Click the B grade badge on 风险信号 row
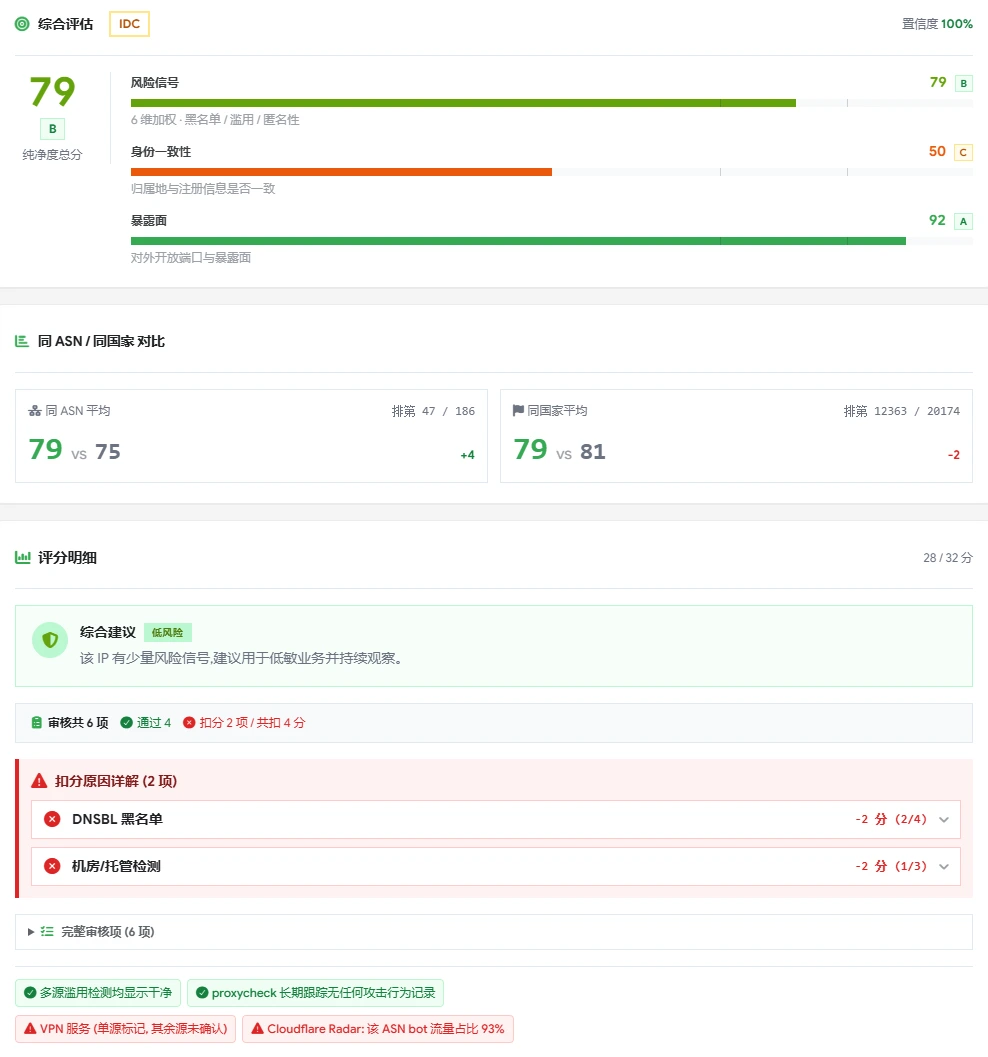This screenshot has width=988, height=1057. [x=963, y=84]
